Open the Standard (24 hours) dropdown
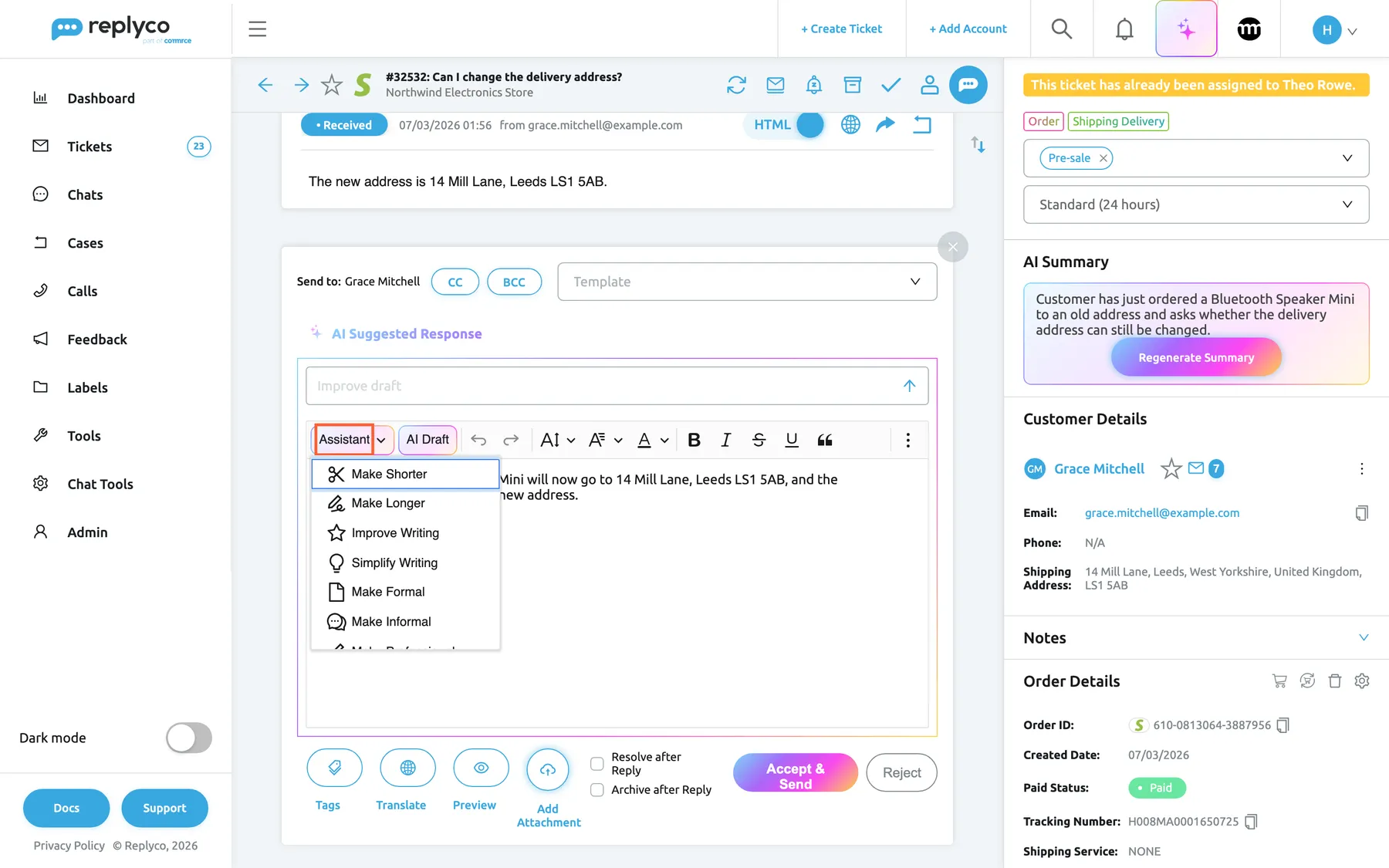 coord(1196,204)
